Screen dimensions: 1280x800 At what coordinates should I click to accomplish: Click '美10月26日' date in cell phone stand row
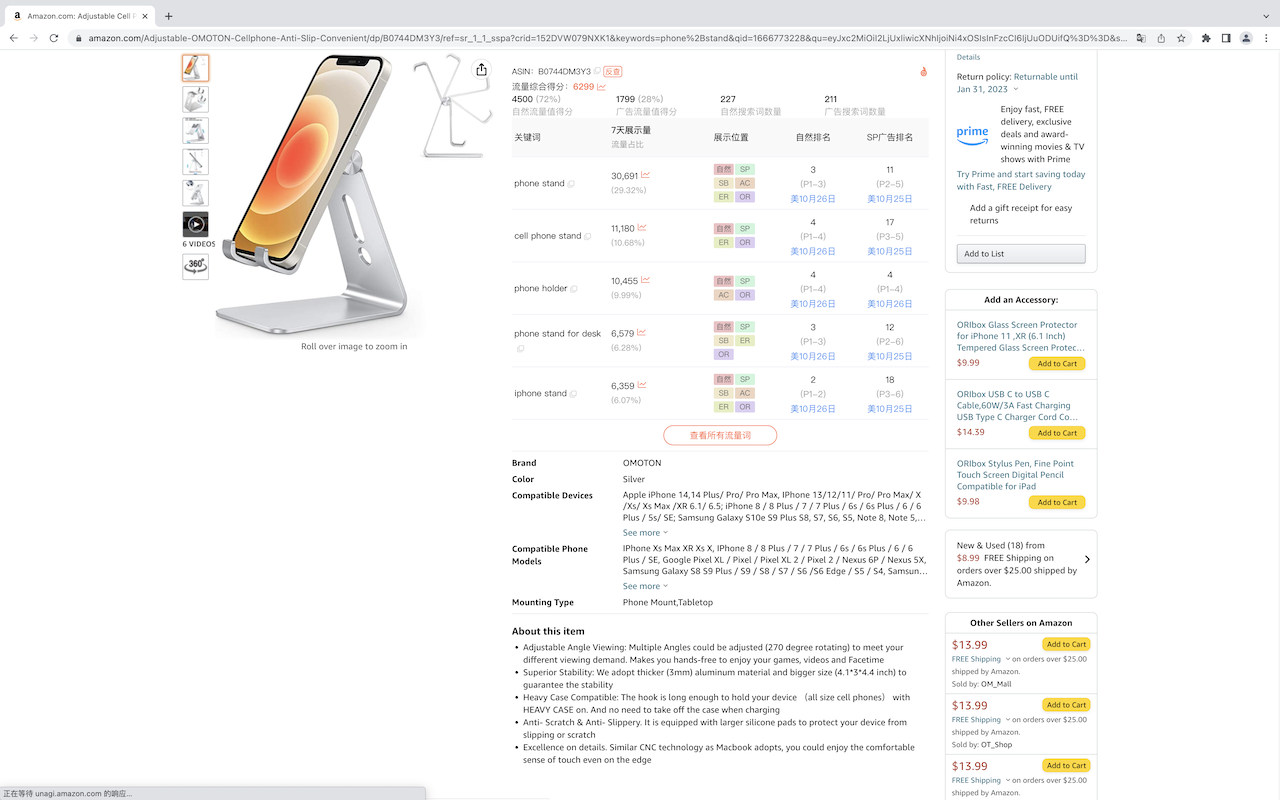813,251
